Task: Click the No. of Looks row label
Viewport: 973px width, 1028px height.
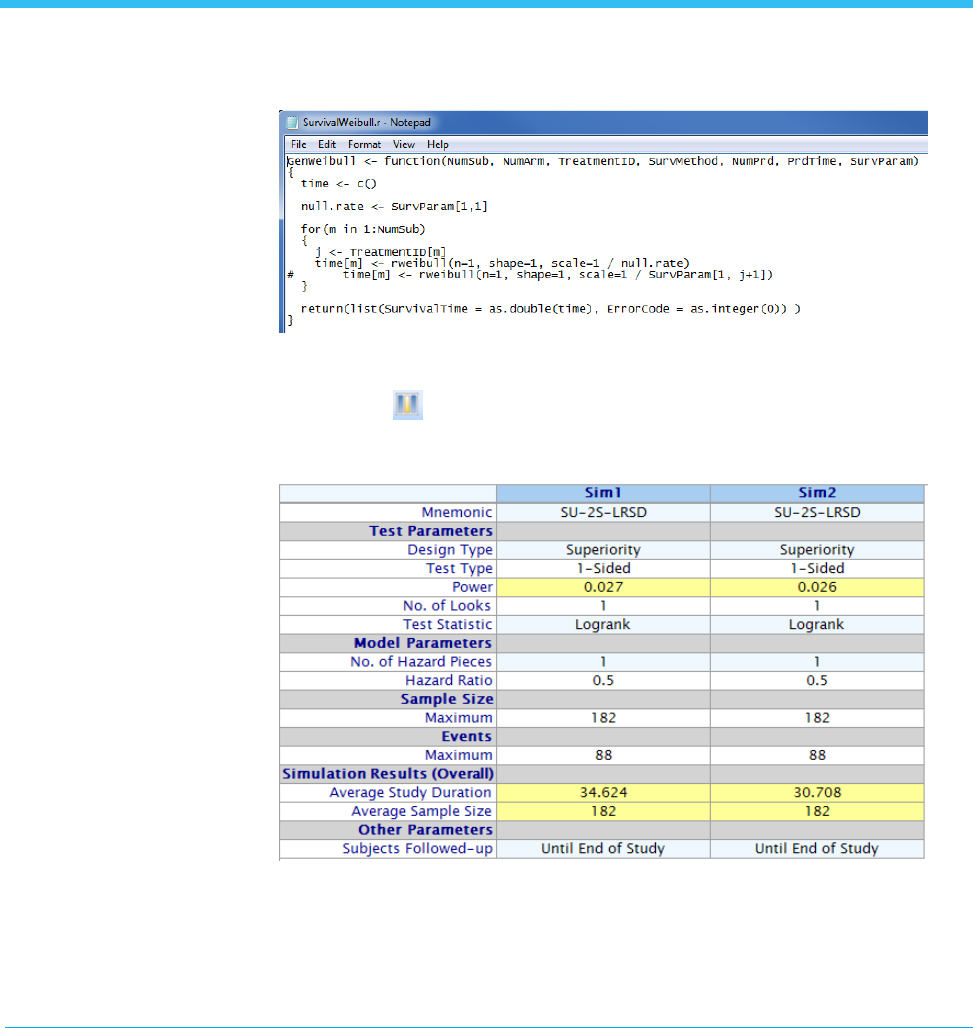Action: pos(447,606)
